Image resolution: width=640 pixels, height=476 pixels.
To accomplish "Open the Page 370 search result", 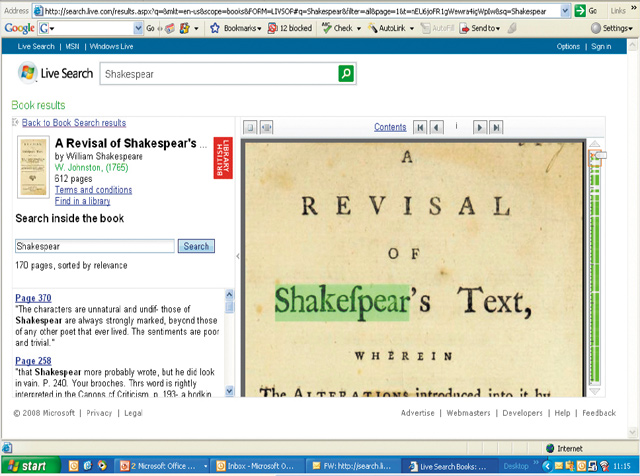I will (x=33, y=298).
